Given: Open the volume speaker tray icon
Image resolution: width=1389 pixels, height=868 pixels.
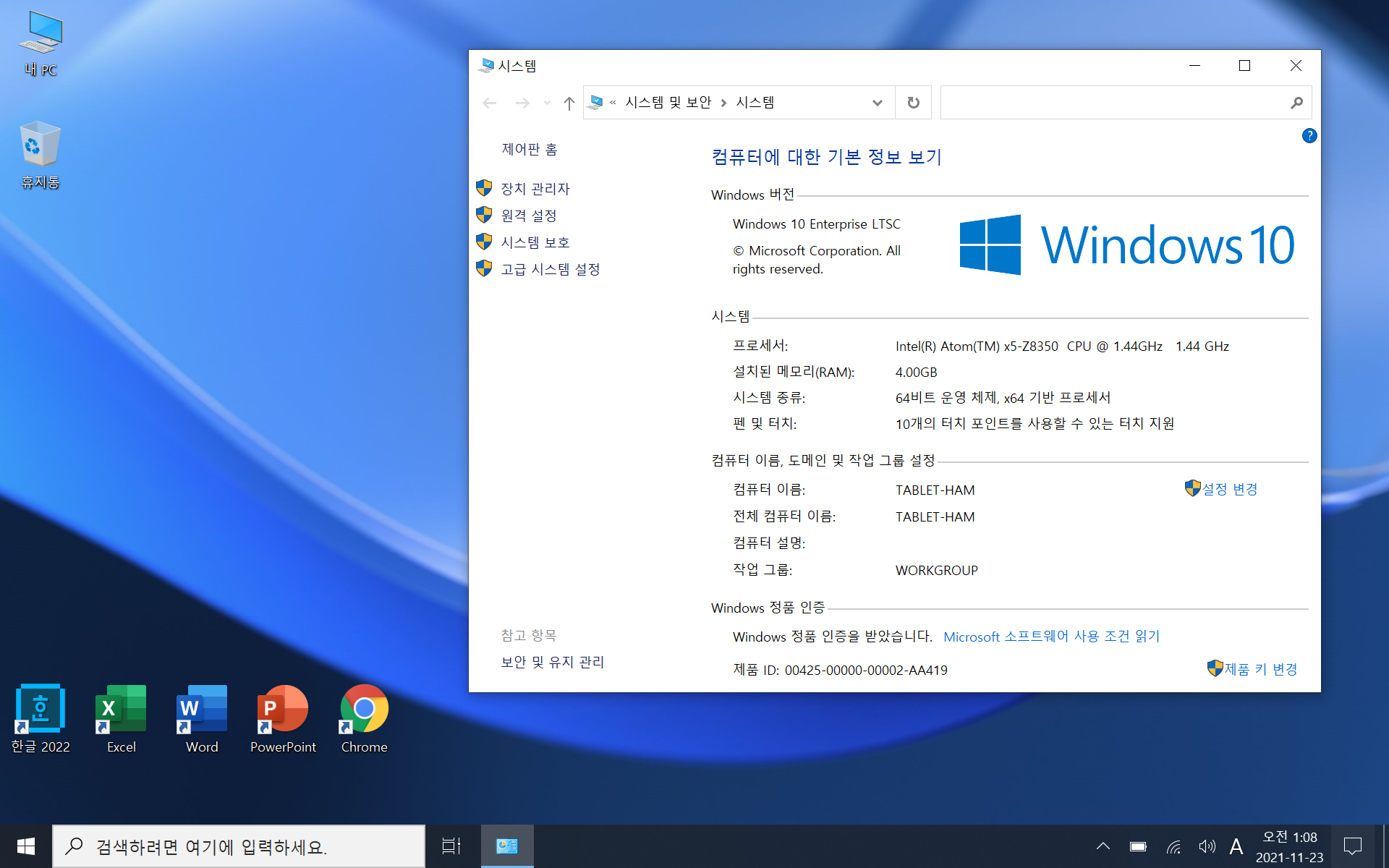Looking at the screenshot, I should click(1207, 846).
